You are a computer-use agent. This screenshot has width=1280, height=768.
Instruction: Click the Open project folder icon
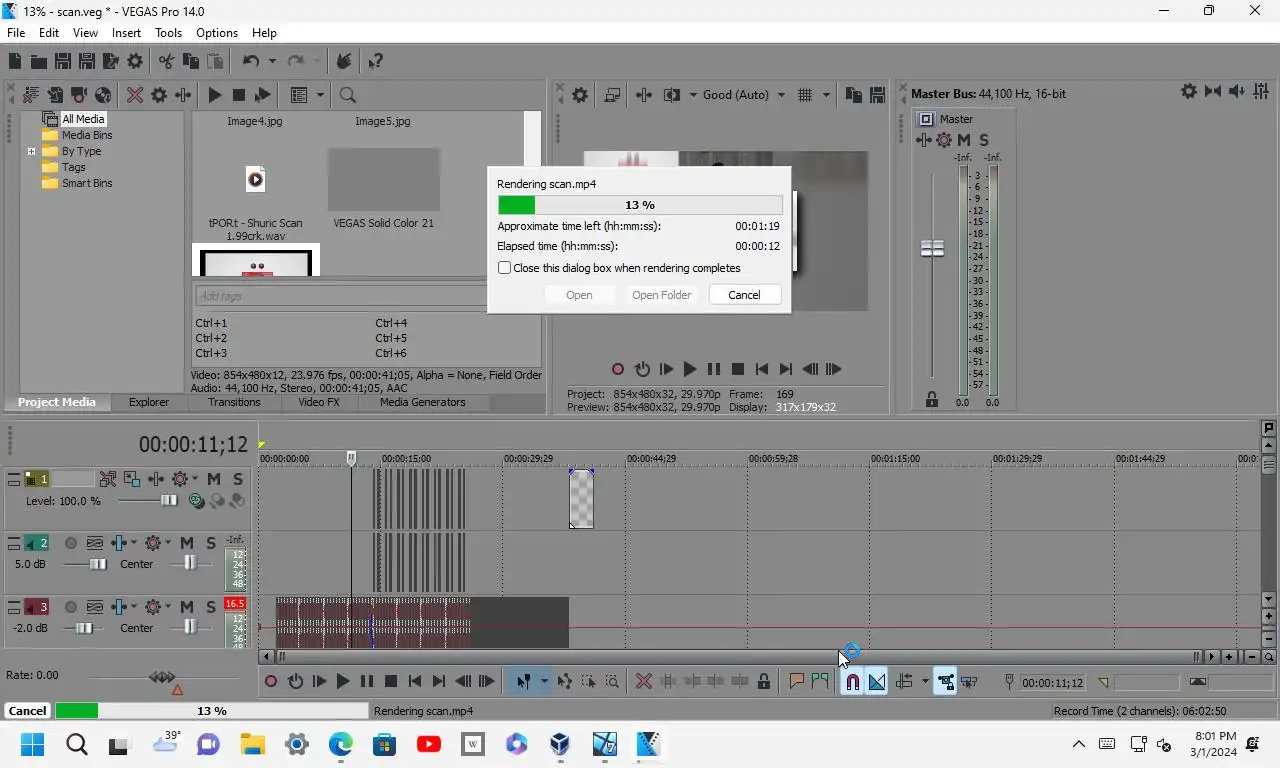[38, 61]
